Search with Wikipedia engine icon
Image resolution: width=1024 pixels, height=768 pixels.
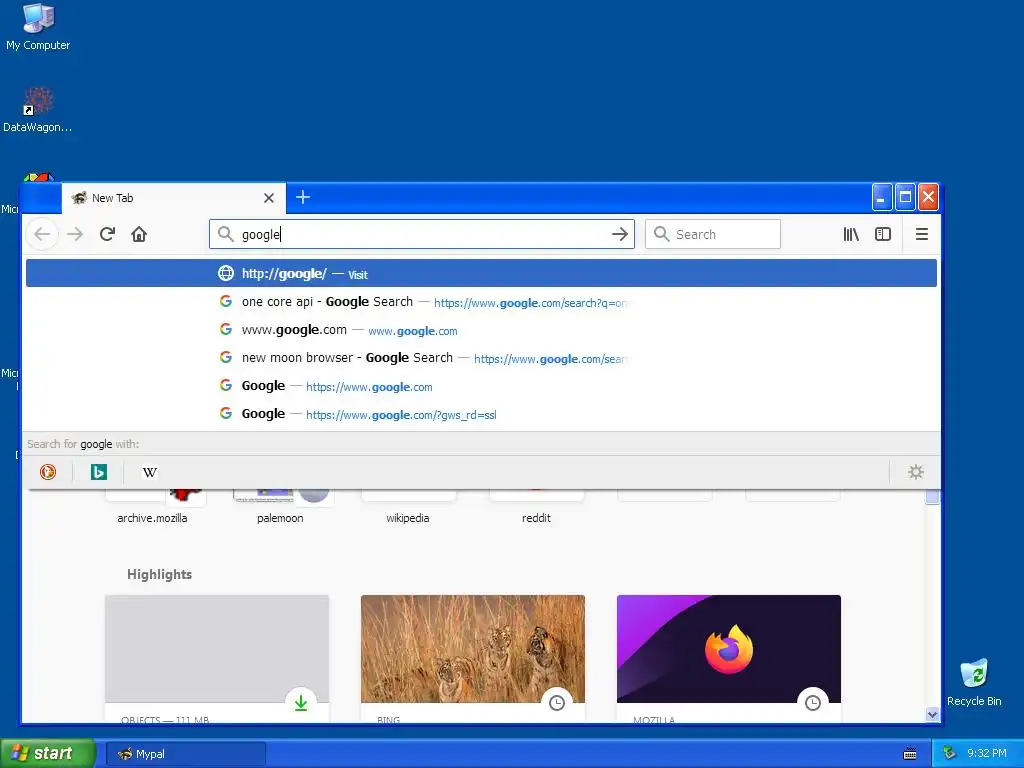click(x=150, y=472)
